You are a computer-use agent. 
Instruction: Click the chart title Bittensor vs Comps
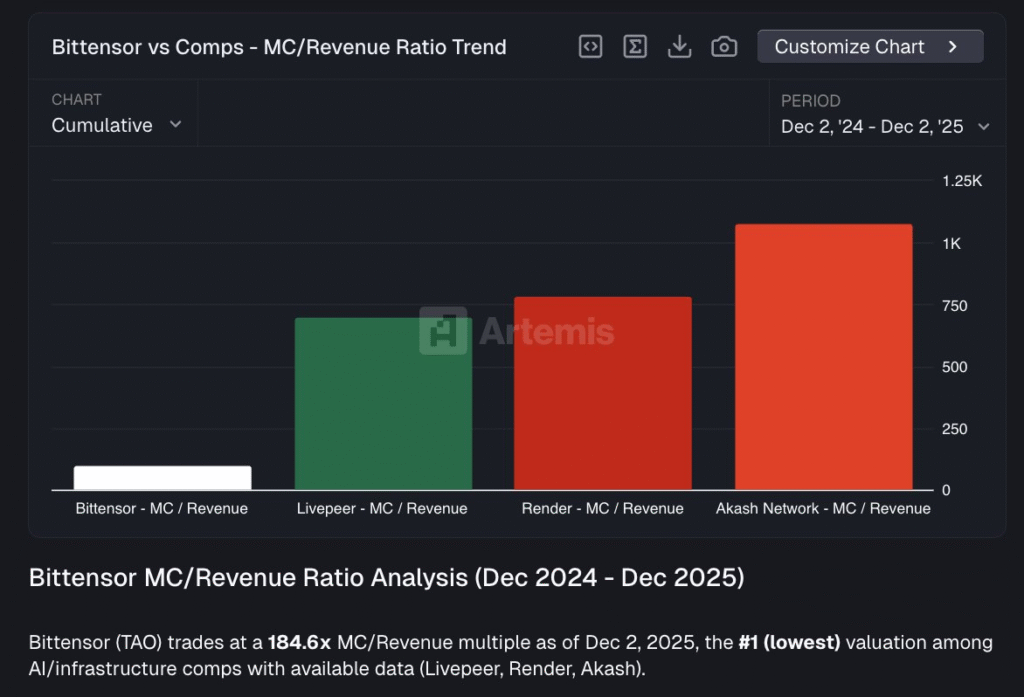pyautogui.click(x=279, y=47)
